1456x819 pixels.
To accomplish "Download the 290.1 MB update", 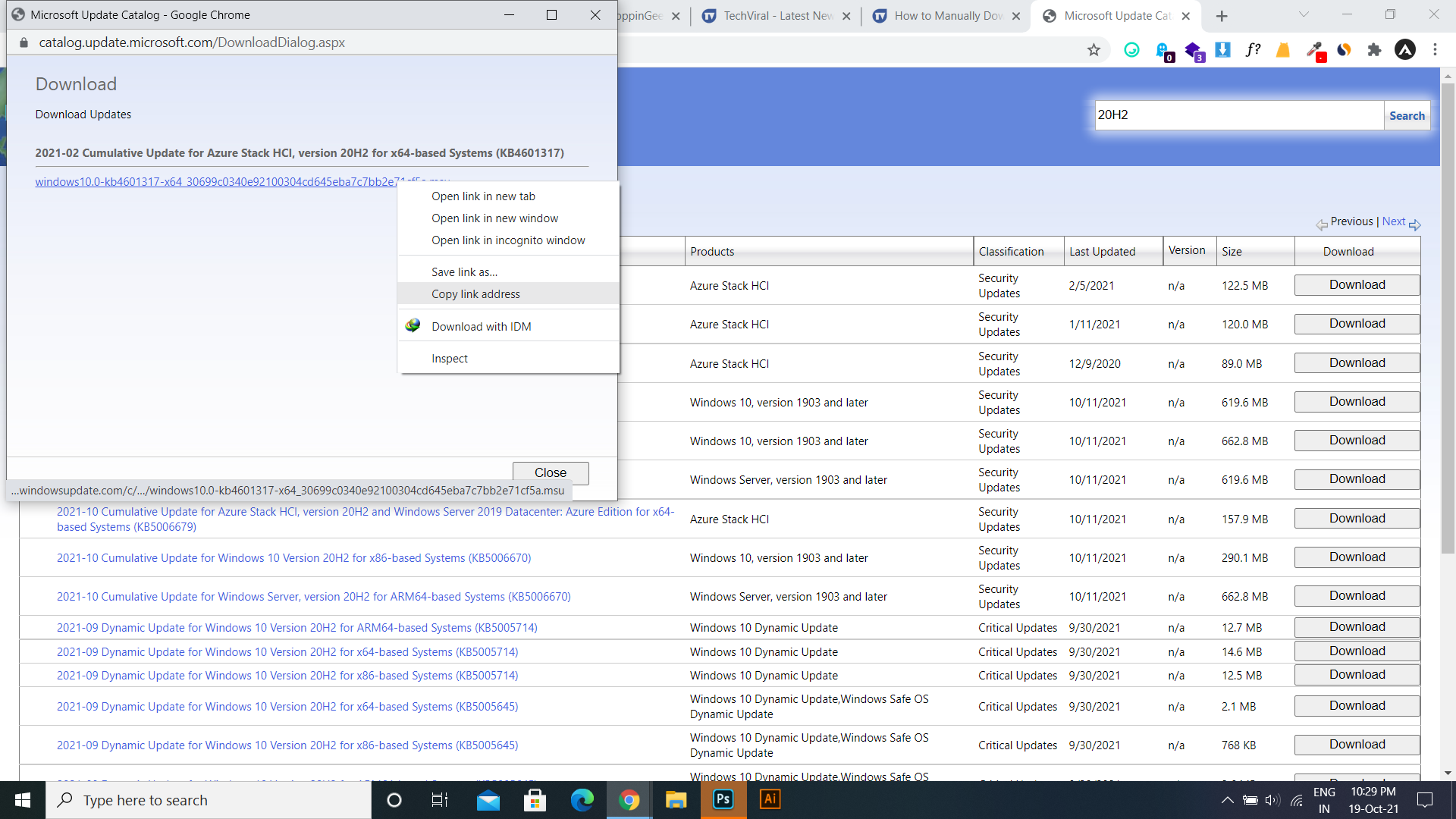I will coord(1357,557).
